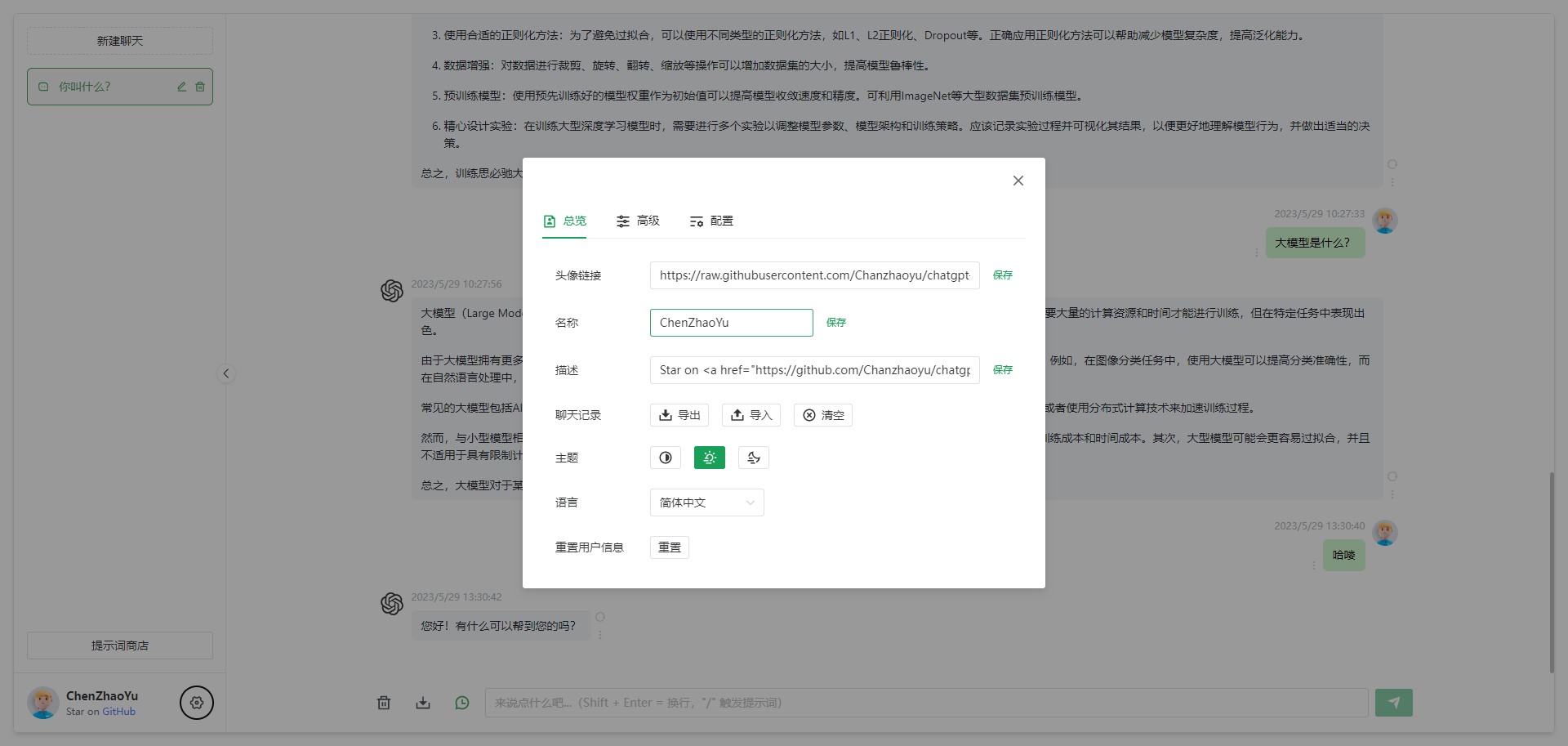Open more options for the 您好 reply
This screenshot has width=1568, height=746.
click(x=600, y=635)
